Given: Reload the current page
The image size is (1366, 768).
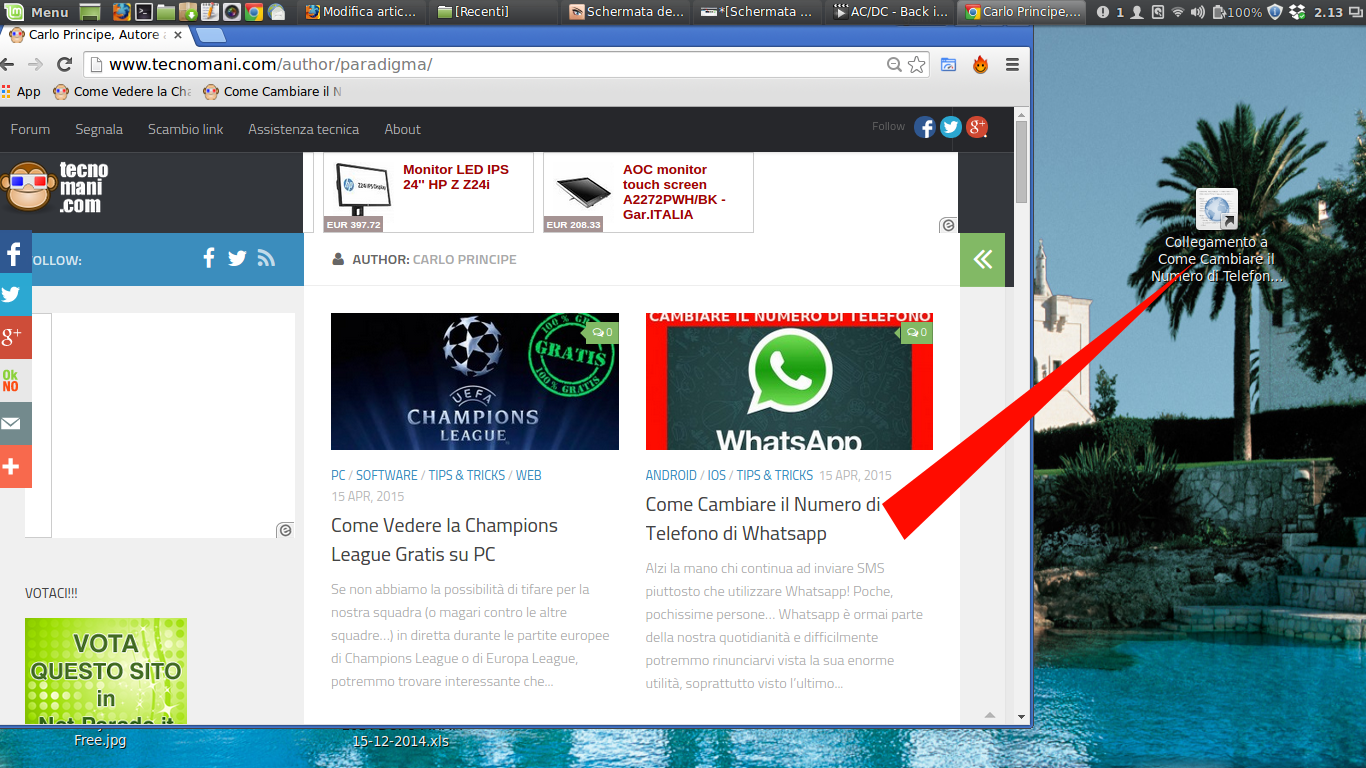Looking at the screenshot, I should [64, 64].
